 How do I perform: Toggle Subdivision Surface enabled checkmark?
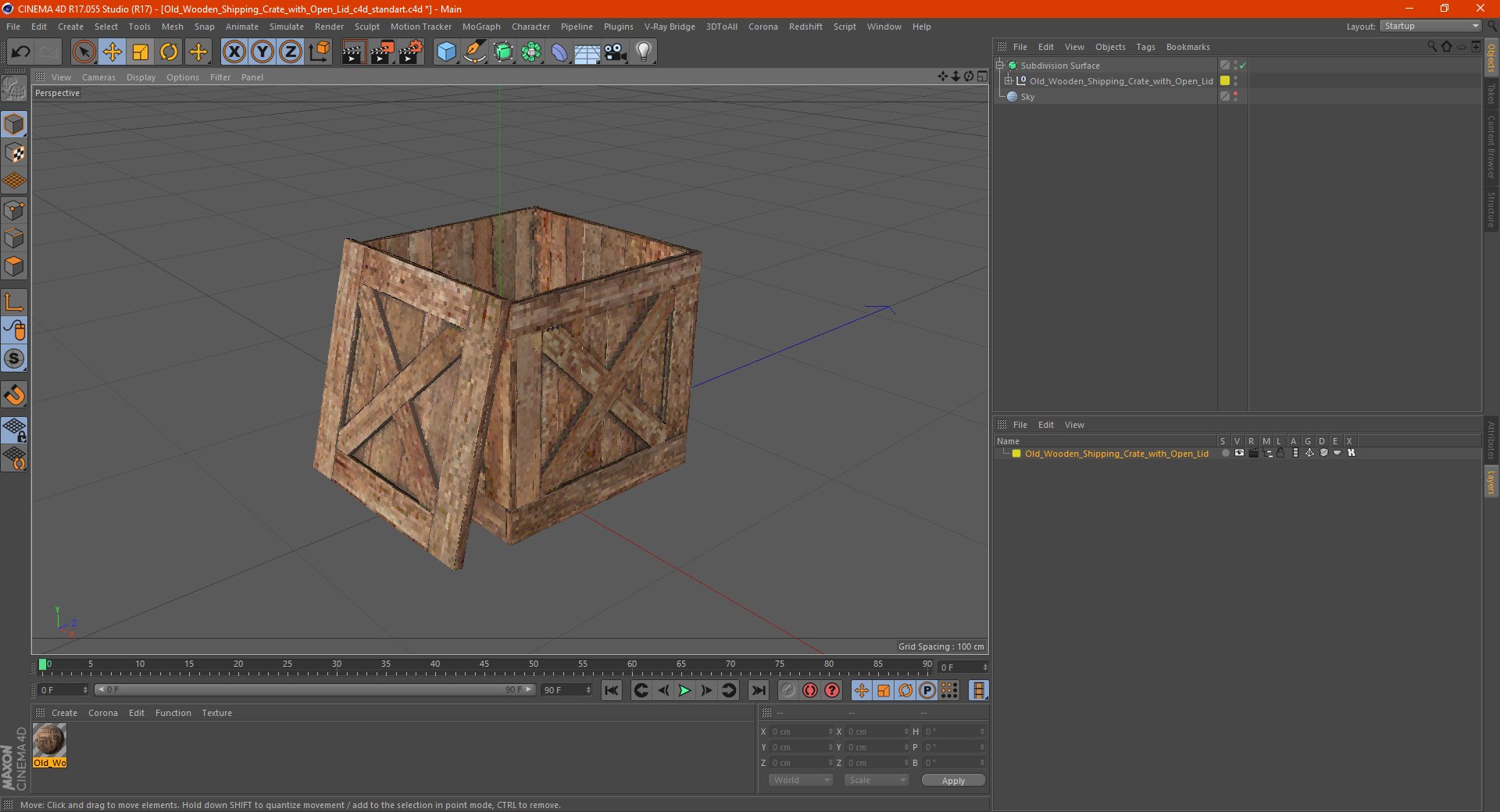[x=1243, y=66]
